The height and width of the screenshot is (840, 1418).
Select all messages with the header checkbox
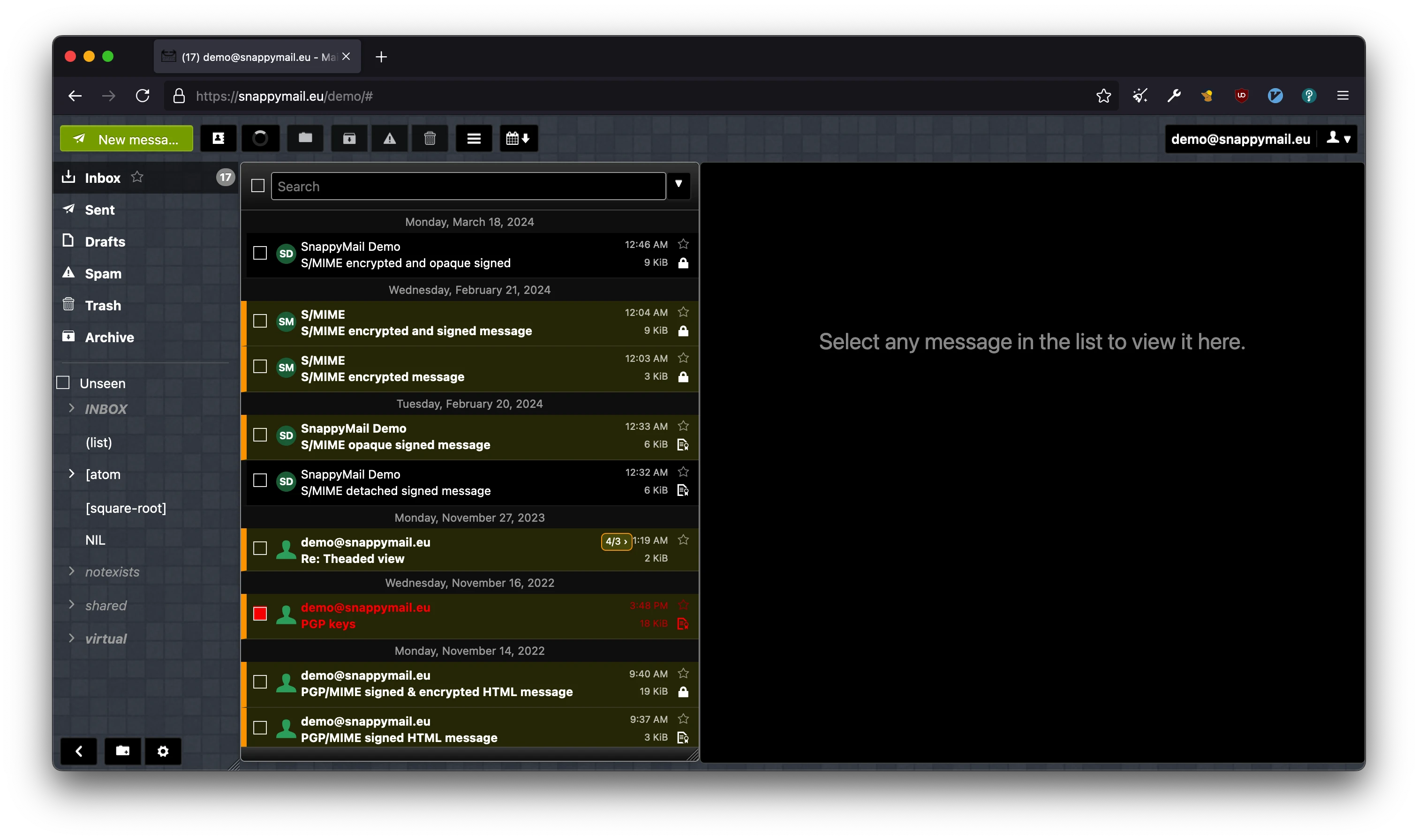click(x=257, y=186)
